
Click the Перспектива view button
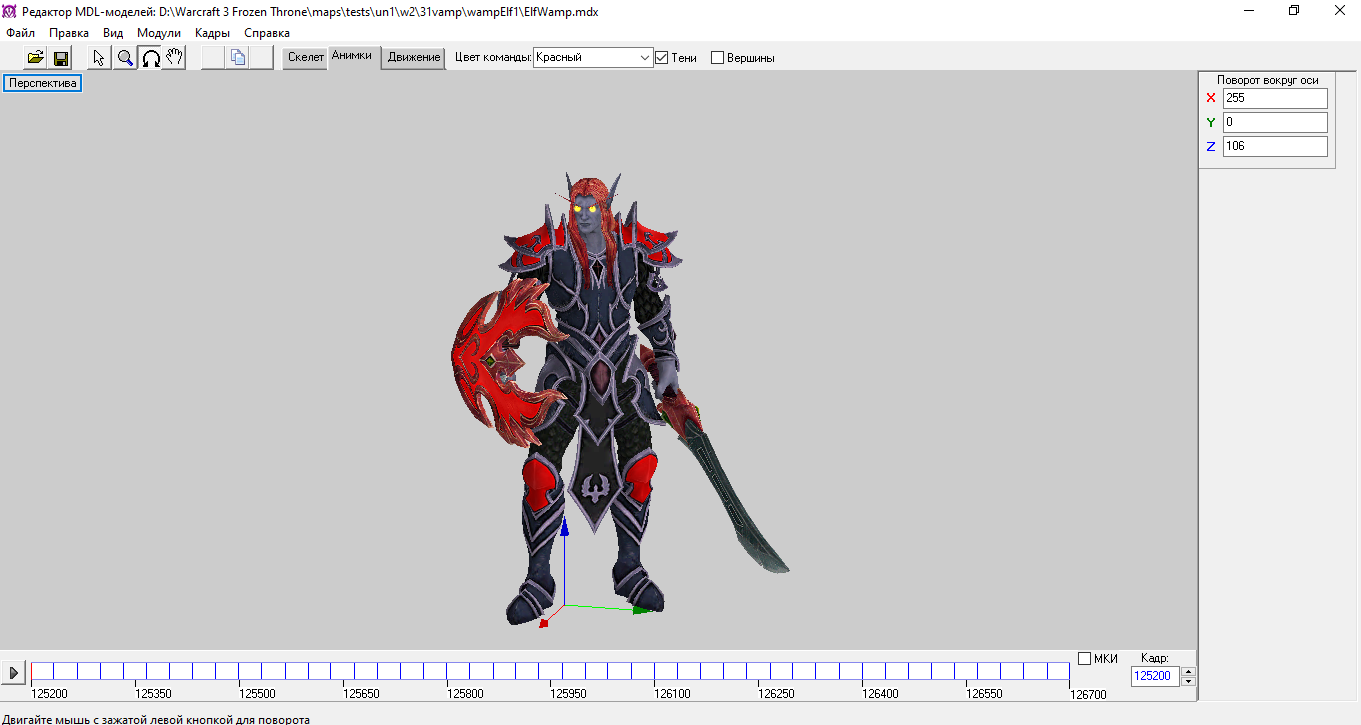(x=43, y=83)
